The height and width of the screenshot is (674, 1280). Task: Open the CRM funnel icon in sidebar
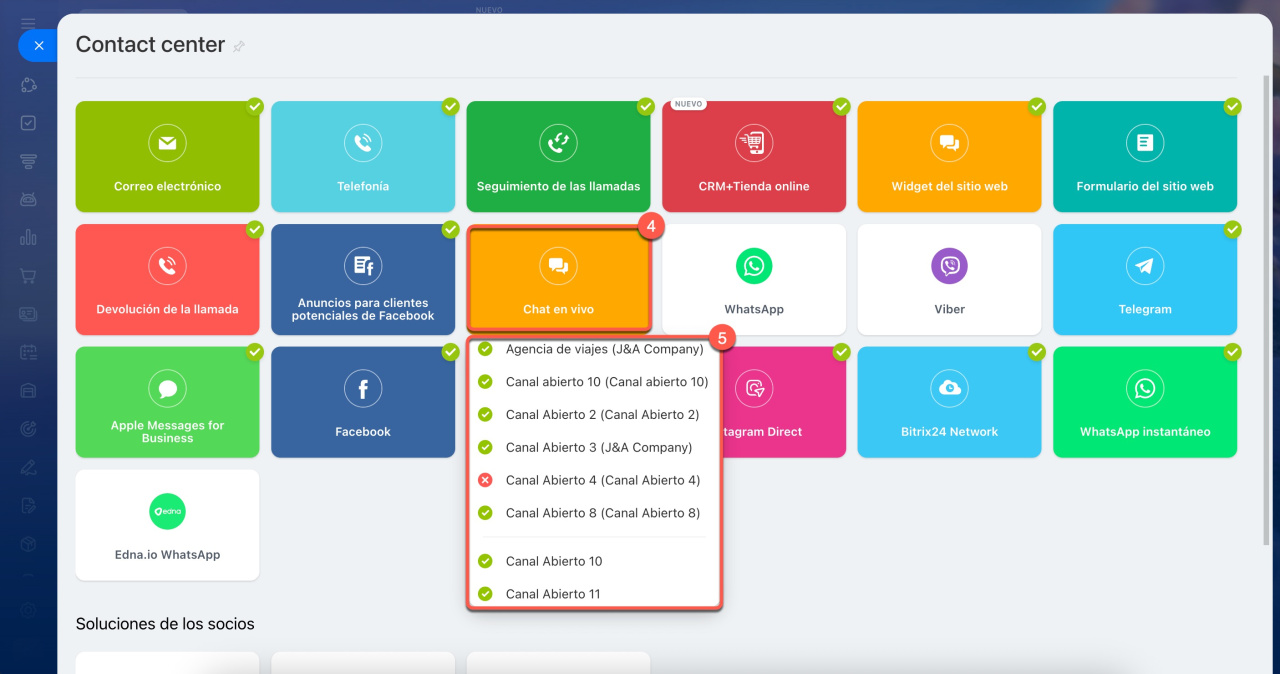(28, 161)
